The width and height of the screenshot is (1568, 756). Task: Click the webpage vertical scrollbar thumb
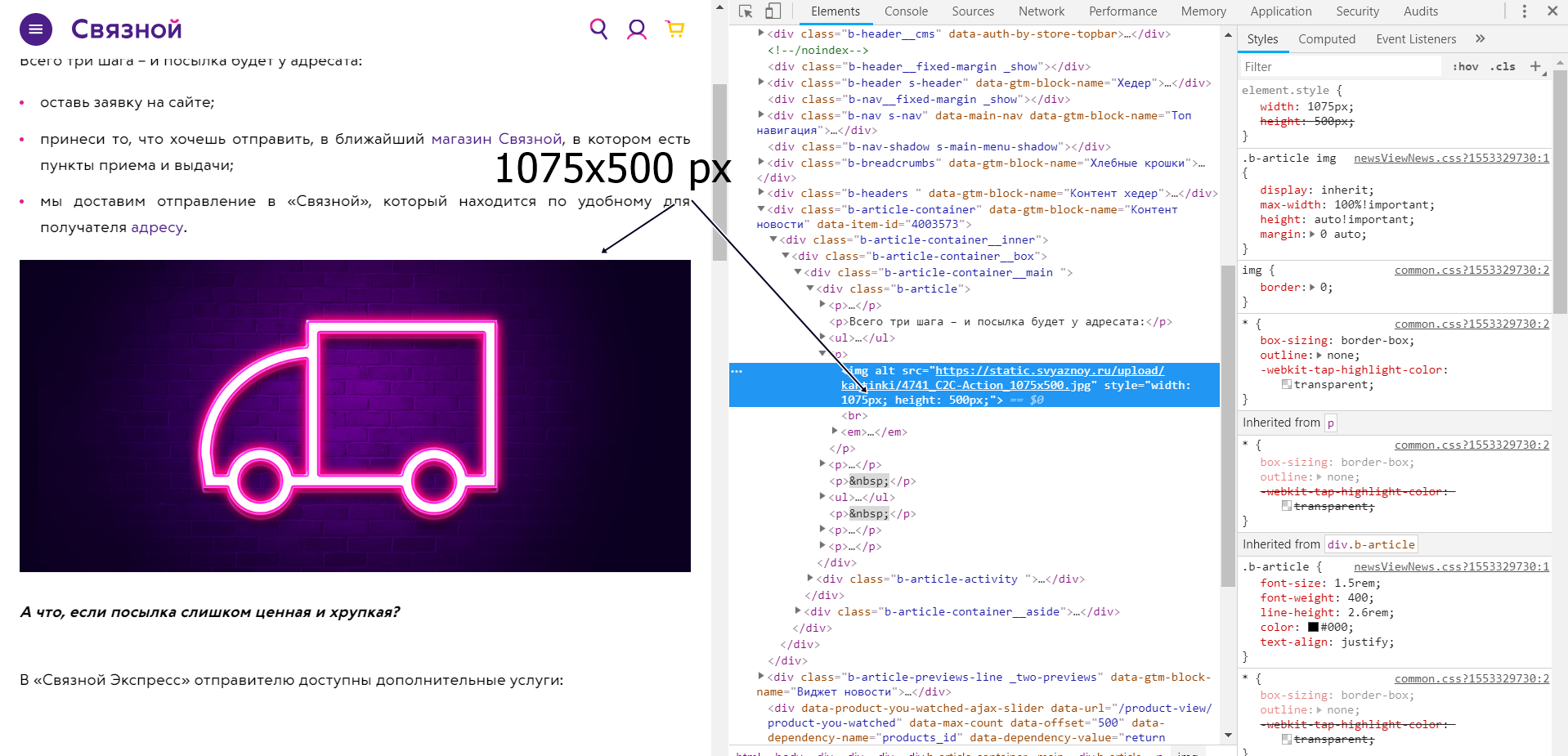[x=719, y=172]
